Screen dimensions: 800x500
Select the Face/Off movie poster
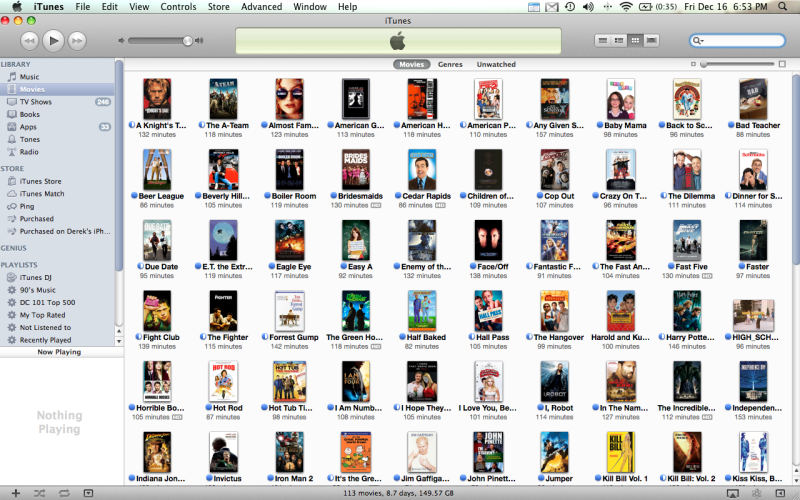[488, 241]
